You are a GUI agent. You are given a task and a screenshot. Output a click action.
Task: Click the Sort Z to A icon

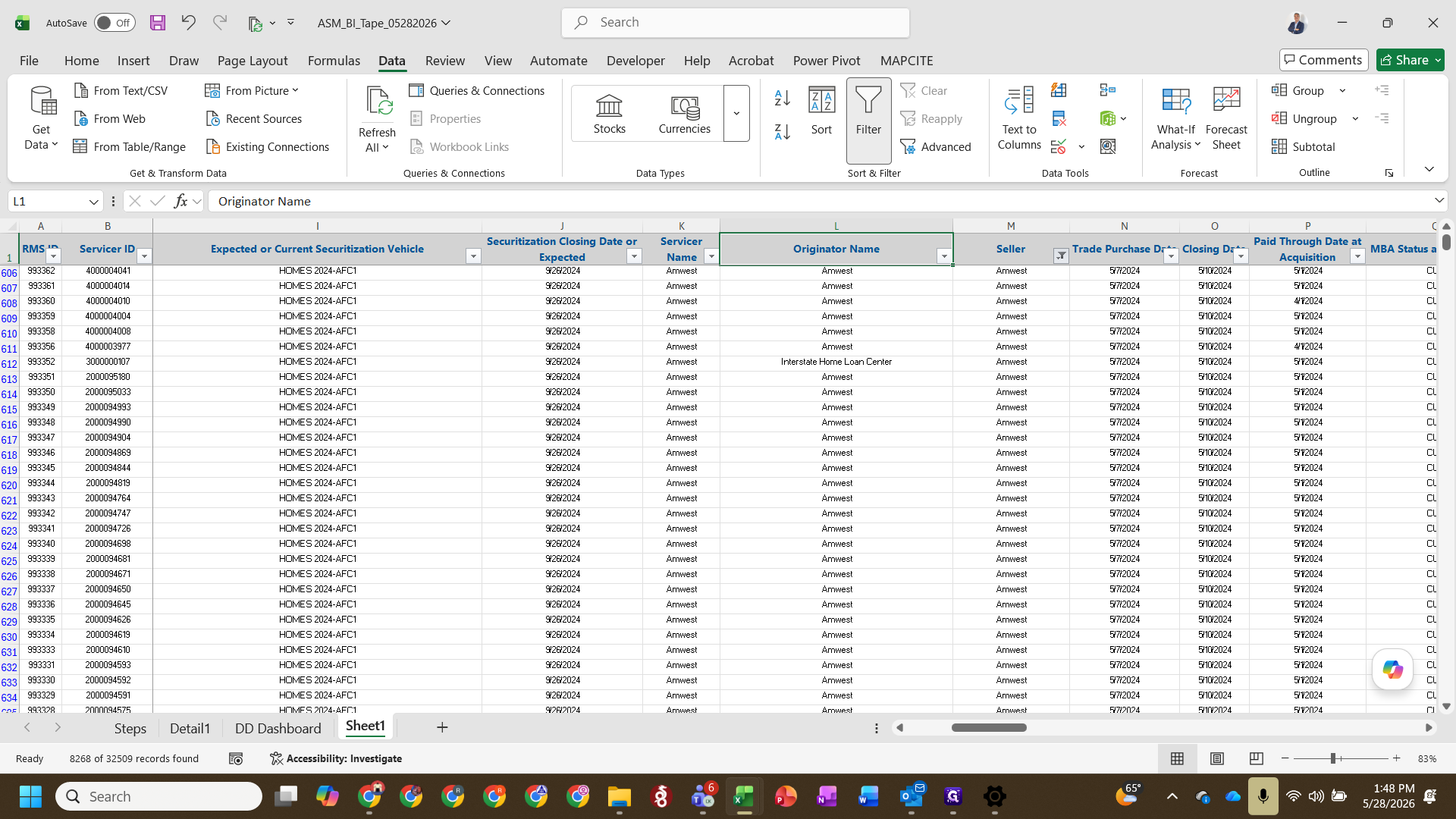click(783, 131)
